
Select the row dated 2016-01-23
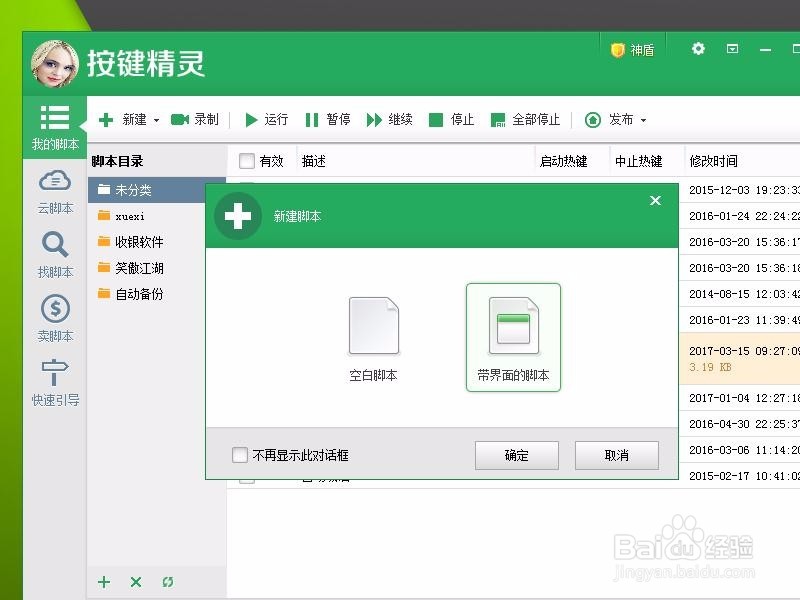(x=739, y=320)
